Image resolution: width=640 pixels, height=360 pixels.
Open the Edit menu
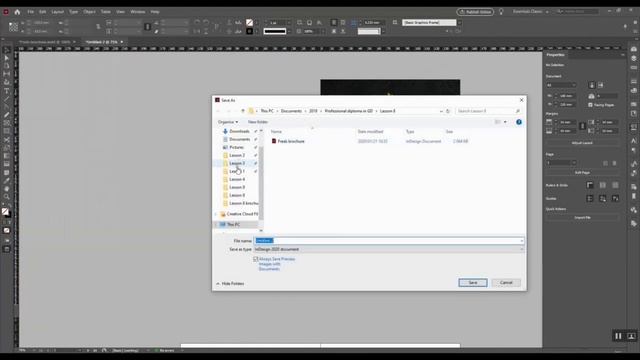42,12
